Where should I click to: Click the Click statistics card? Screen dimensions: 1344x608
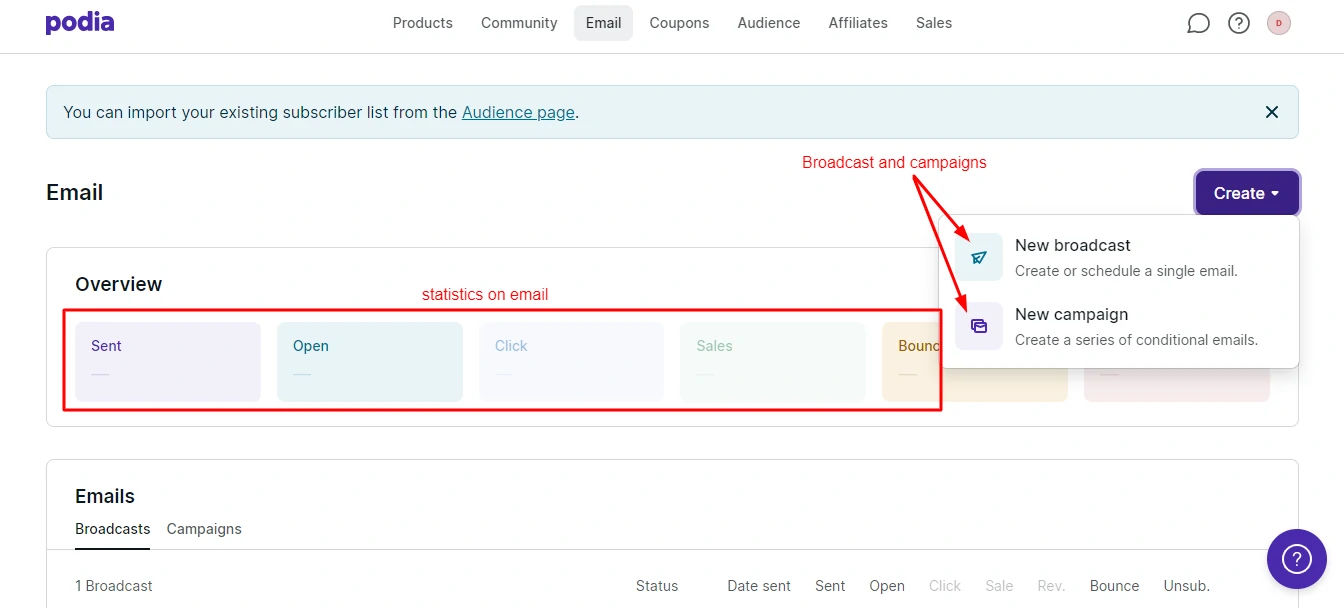571,362
